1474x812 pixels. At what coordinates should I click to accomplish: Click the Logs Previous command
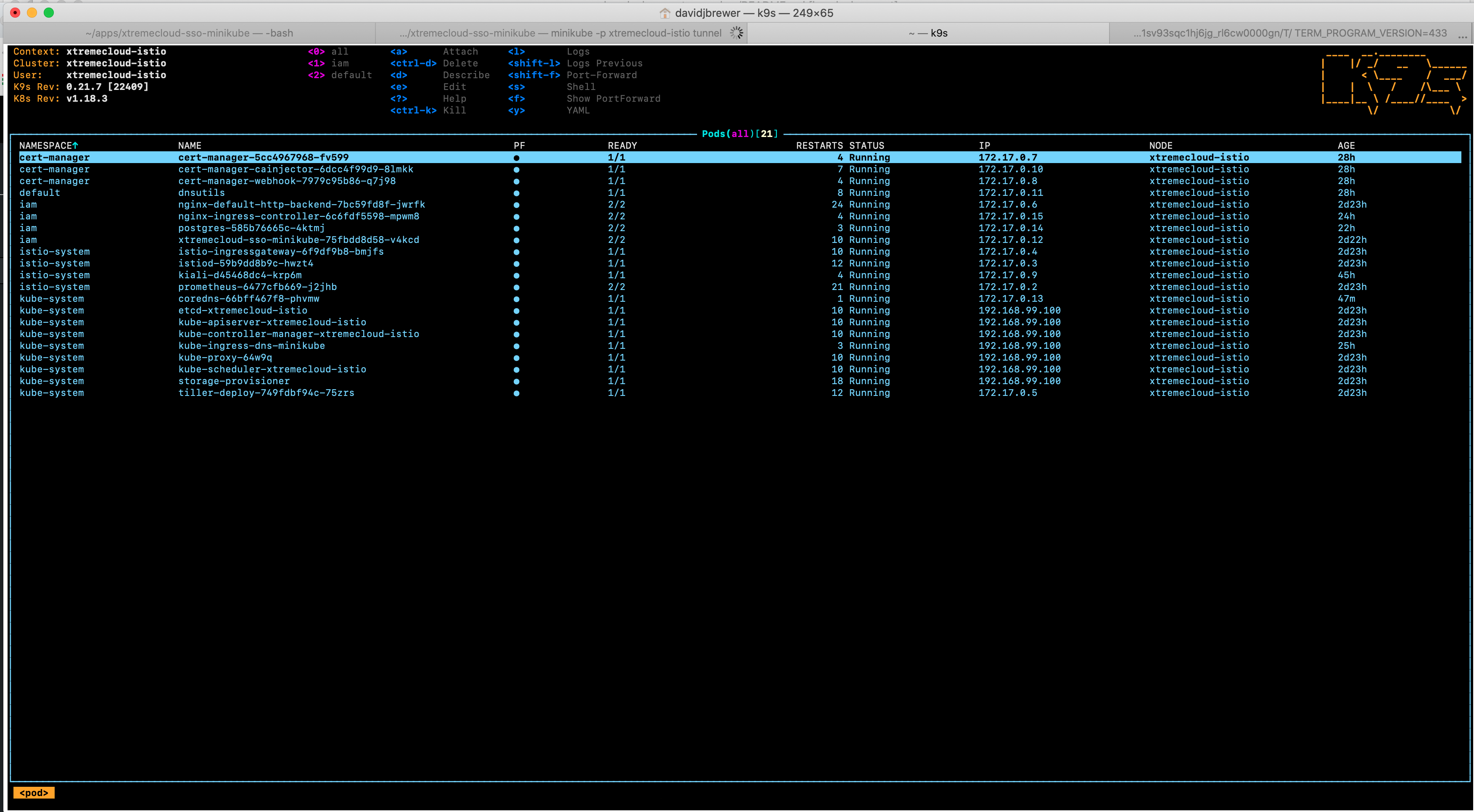(575, 63)
